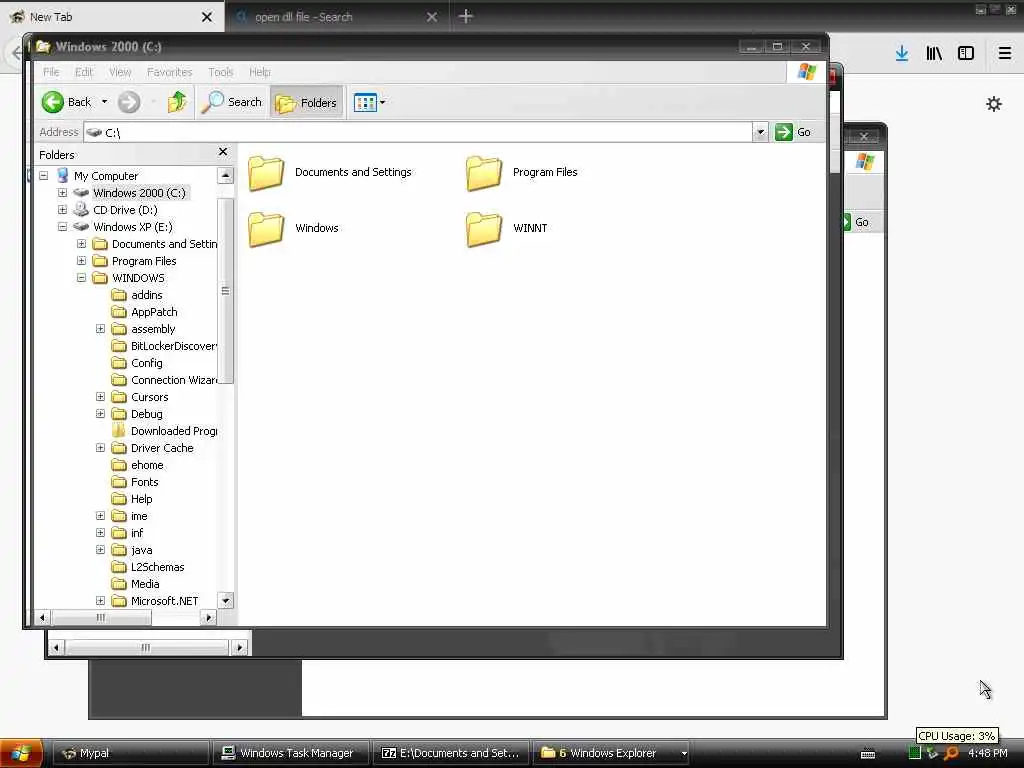The width and height of the screenshot is (1024, 768).
Task: Switch to Mypal taskbar button
Action: tap(131, 753)
